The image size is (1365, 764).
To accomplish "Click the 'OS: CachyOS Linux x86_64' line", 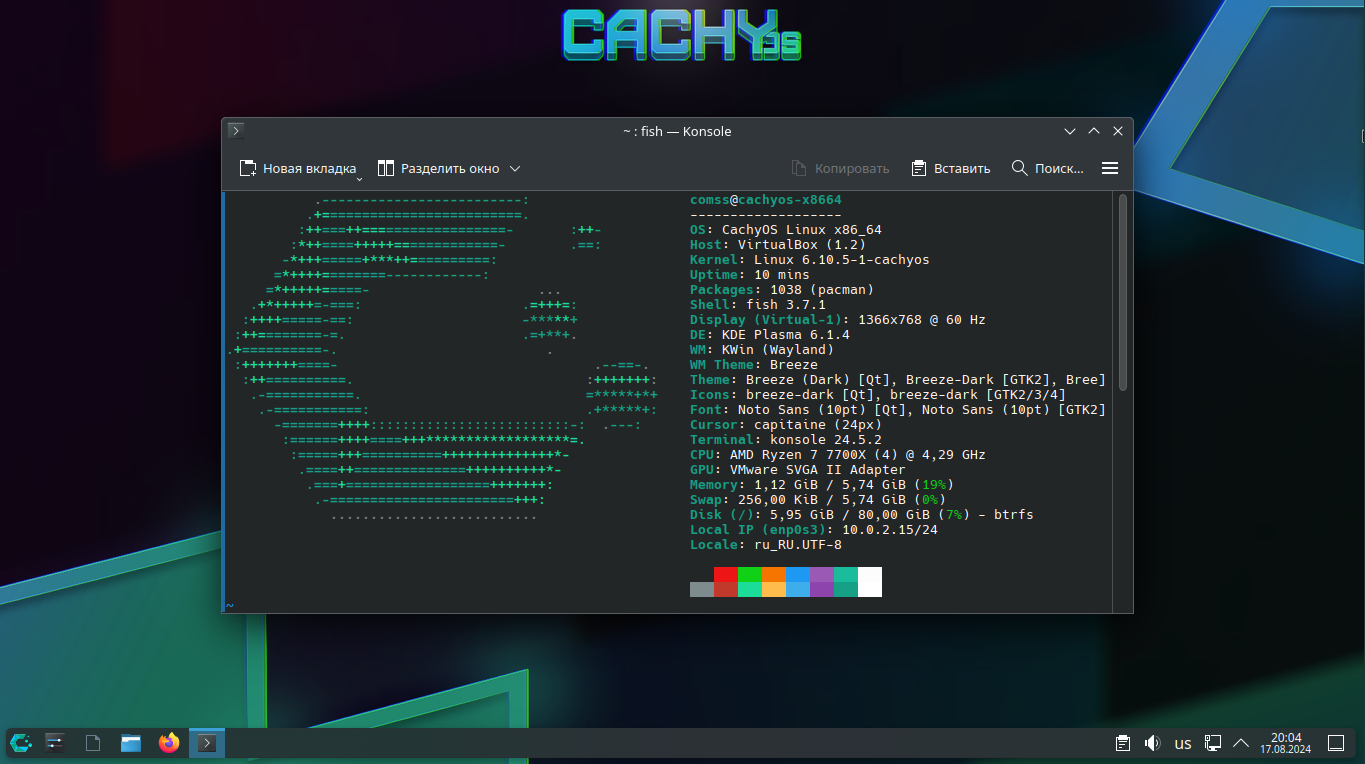I will (x=786, y=230).
